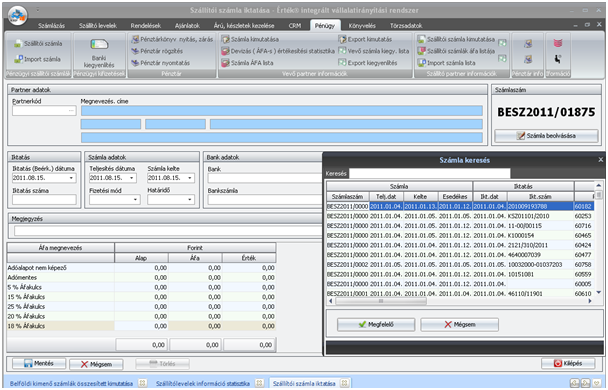Click the Iktatás száma input field
Screen dimensions: 608x390
tap(44, 200)
